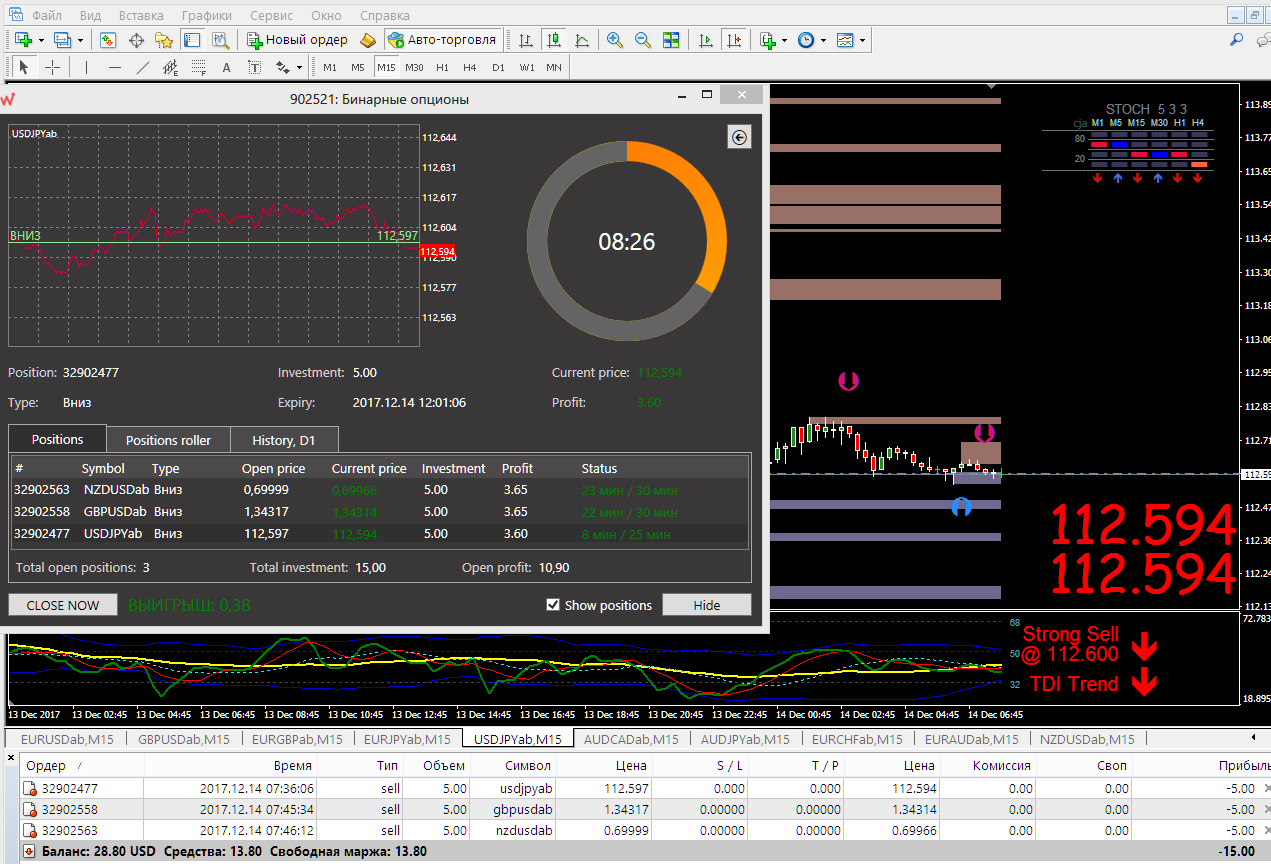Open the Strategy Tester icon
Viewport: 1271px width, 864px height.
[220, 40]
